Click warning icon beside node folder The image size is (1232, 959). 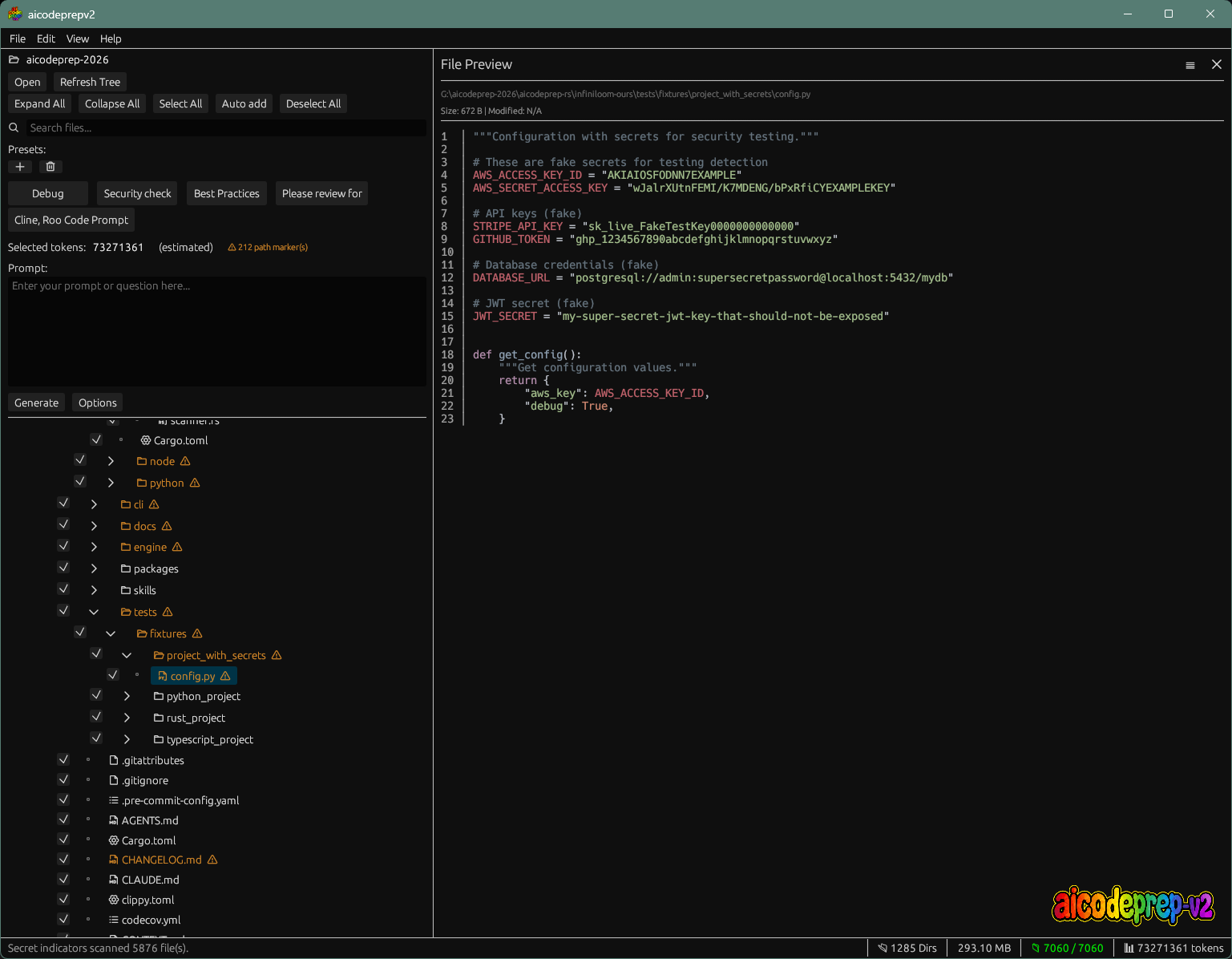coord(185,461)
